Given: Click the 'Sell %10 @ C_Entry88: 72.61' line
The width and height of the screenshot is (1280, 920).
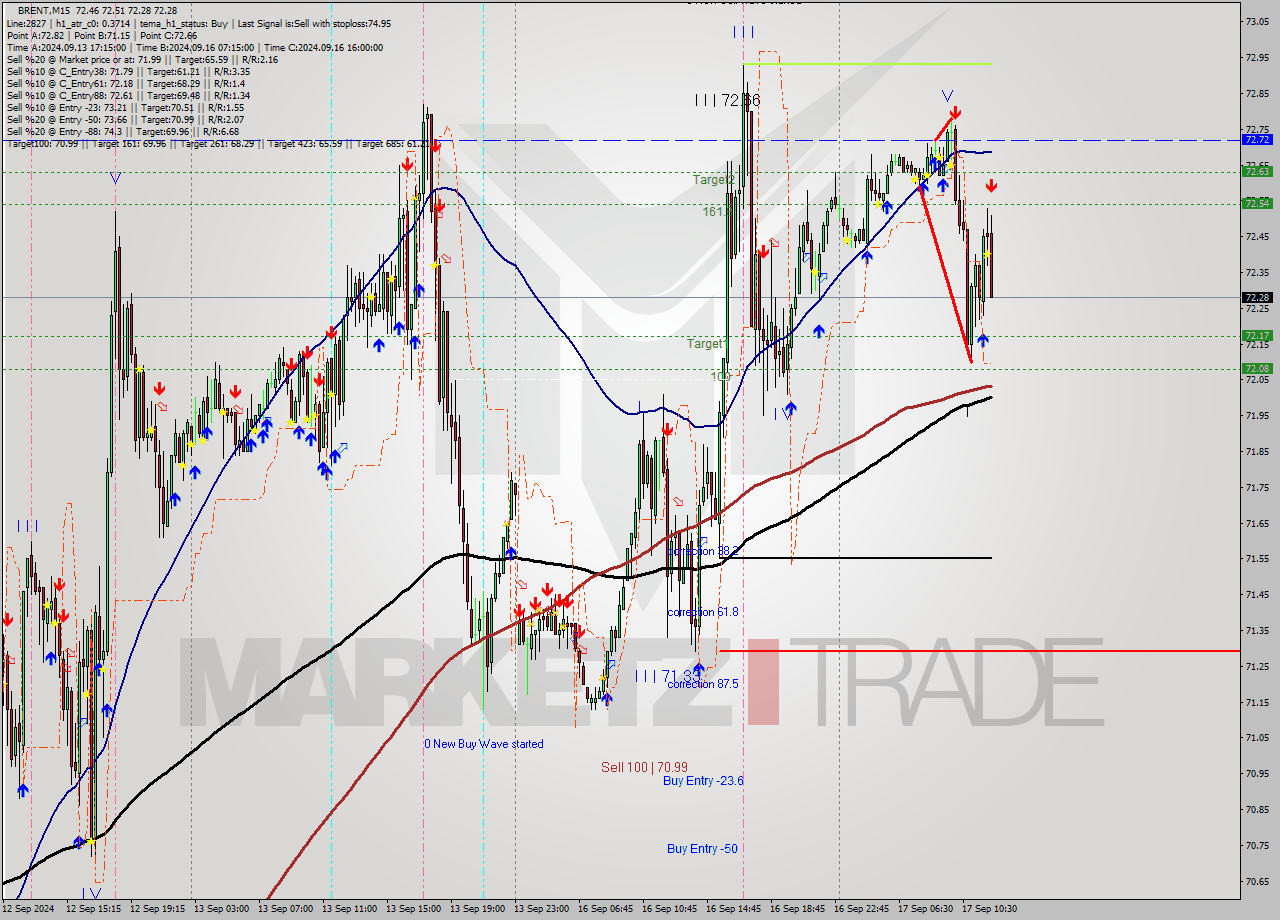Looking at the screenshot, I should click(x=128, y=95).
